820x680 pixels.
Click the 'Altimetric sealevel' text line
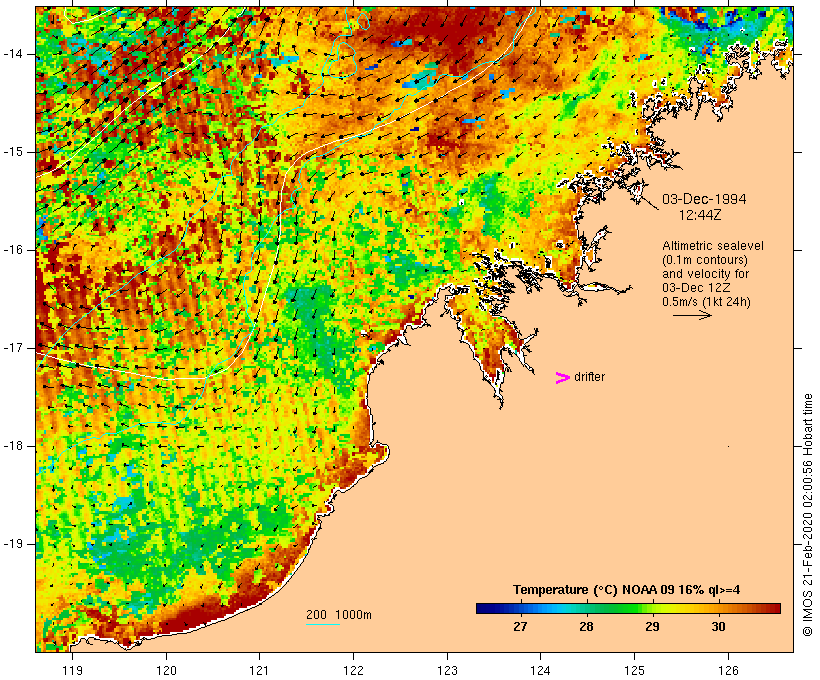click(713, 246)
